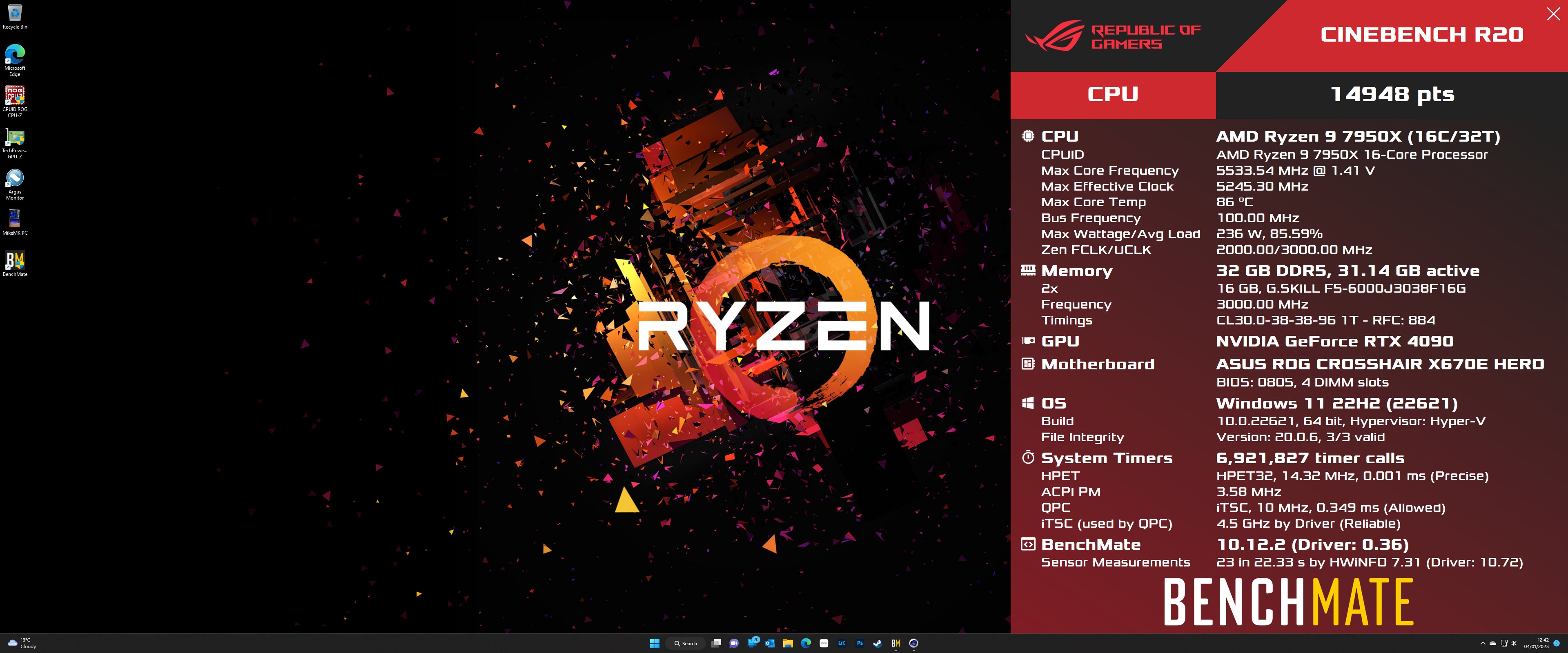Image resolution: width=1568 pixels, height=653 pixels.
Task: Click the OS section Windows icon
Action: coord(1028,403)
